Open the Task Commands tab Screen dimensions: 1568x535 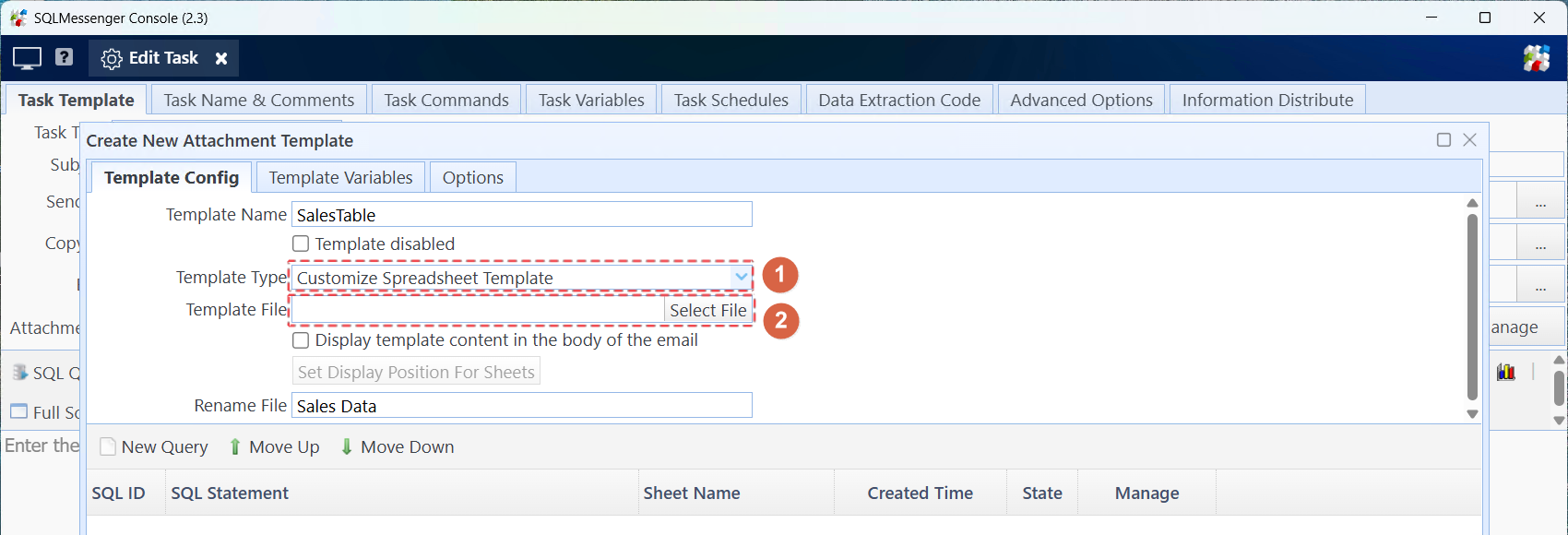click(x=446, y=100)
